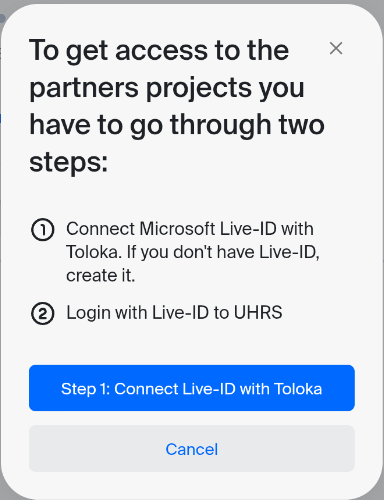Click the 'have to go through two' heading line

[177, 125]
